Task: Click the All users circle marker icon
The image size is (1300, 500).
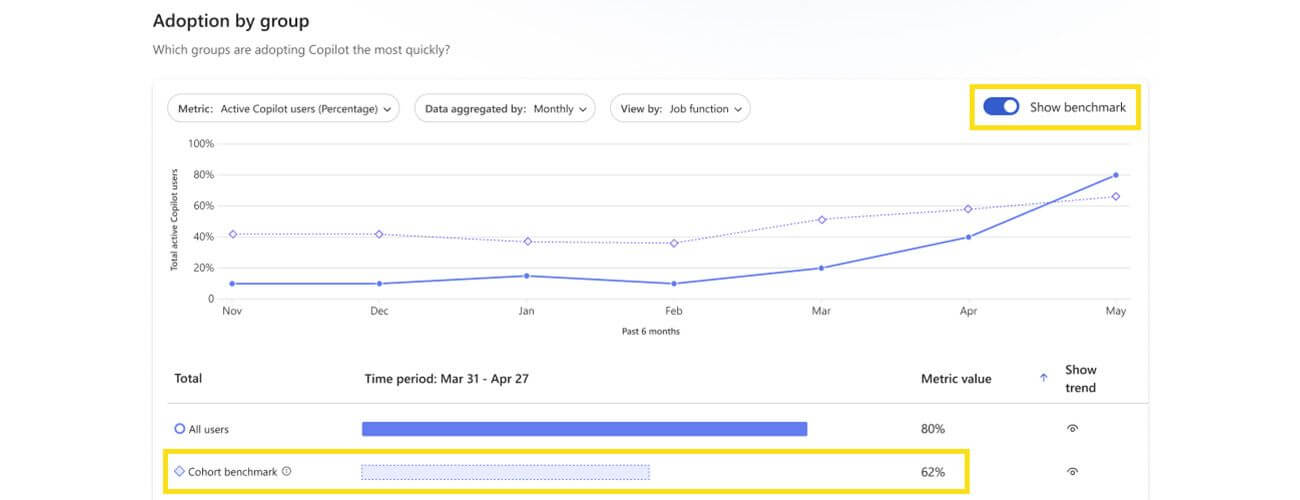Action: 180,429
